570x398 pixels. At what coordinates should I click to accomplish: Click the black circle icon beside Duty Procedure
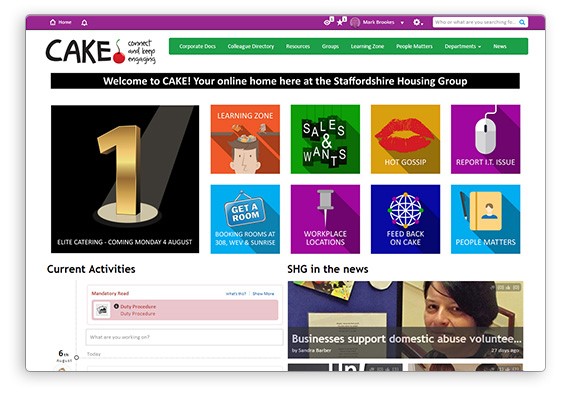pyautogui.click(x=116, y=306)
